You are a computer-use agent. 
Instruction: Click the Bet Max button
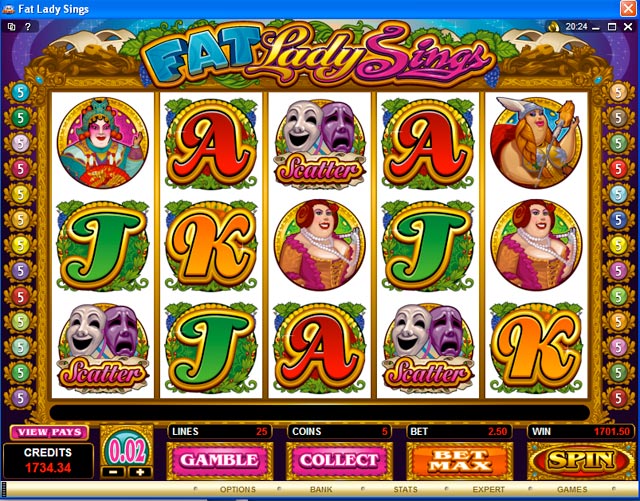(459, 461)
